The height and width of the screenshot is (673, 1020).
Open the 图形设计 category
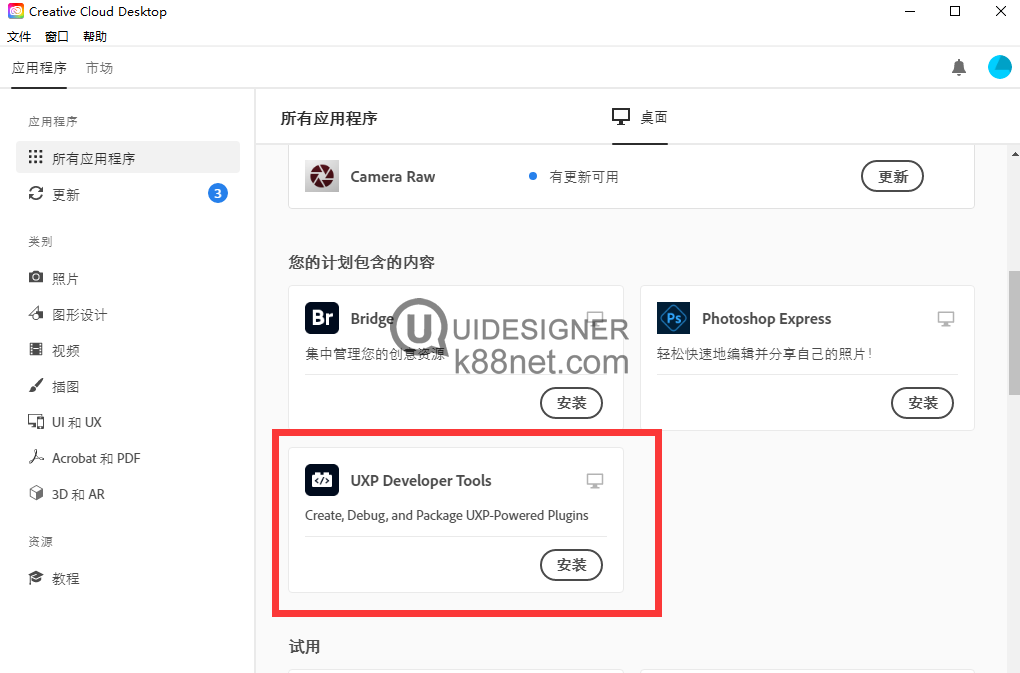68,315
